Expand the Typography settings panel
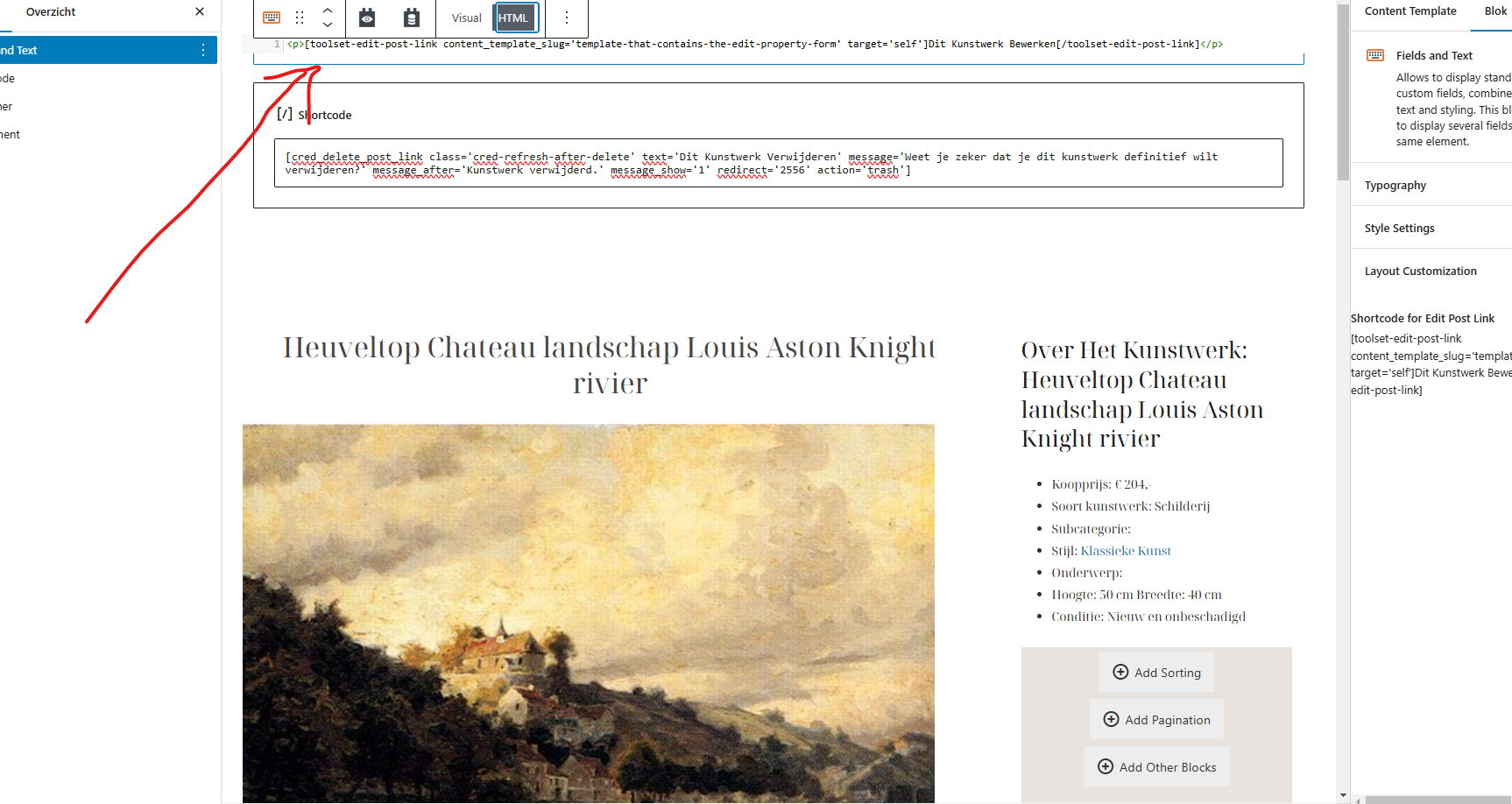The height and width of the screenshot is (804, 1512). click(x=1431, y=185)
